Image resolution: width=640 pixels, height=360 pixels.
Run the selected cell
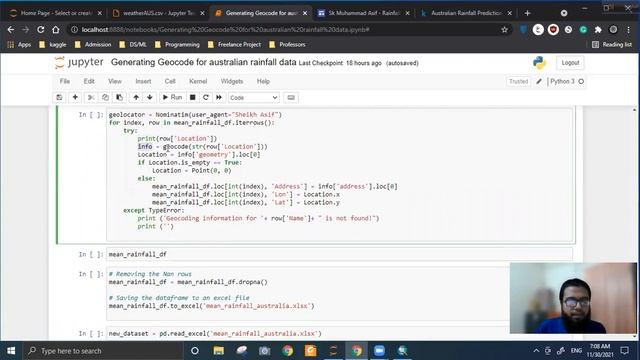tap(172, 98)
